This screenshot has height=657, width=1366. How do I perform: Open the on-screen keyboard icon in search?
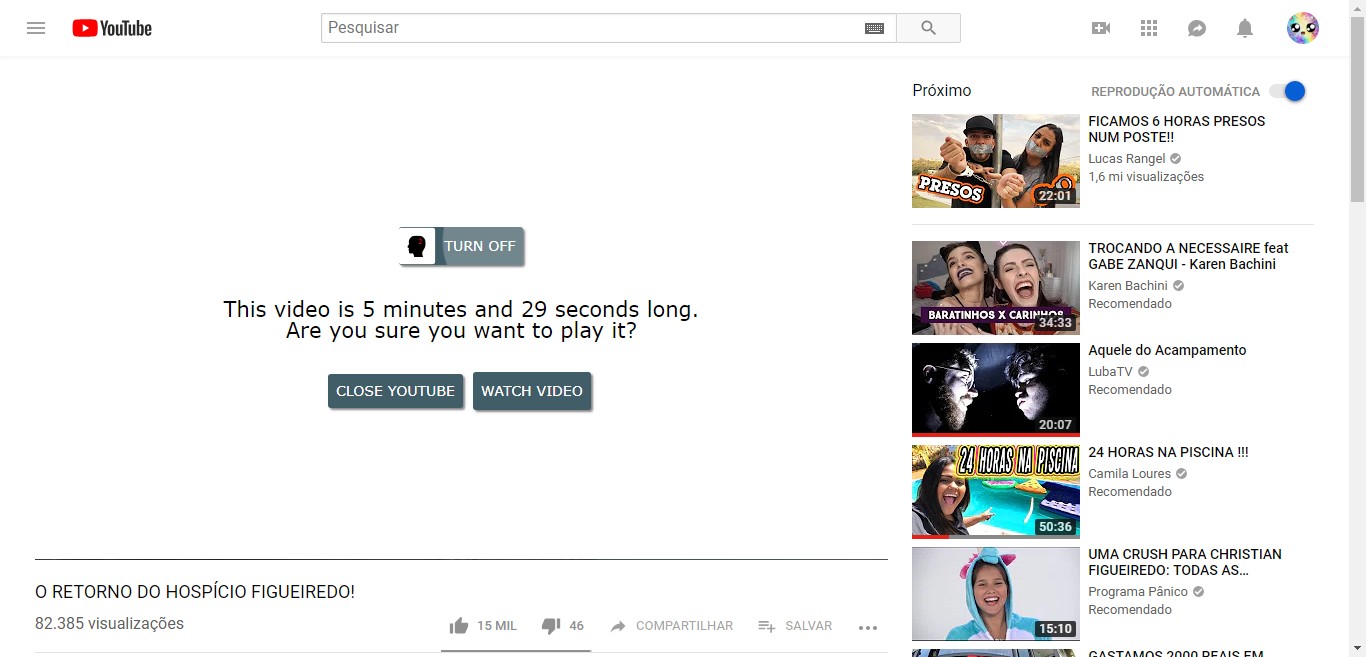tap(874, 28)
